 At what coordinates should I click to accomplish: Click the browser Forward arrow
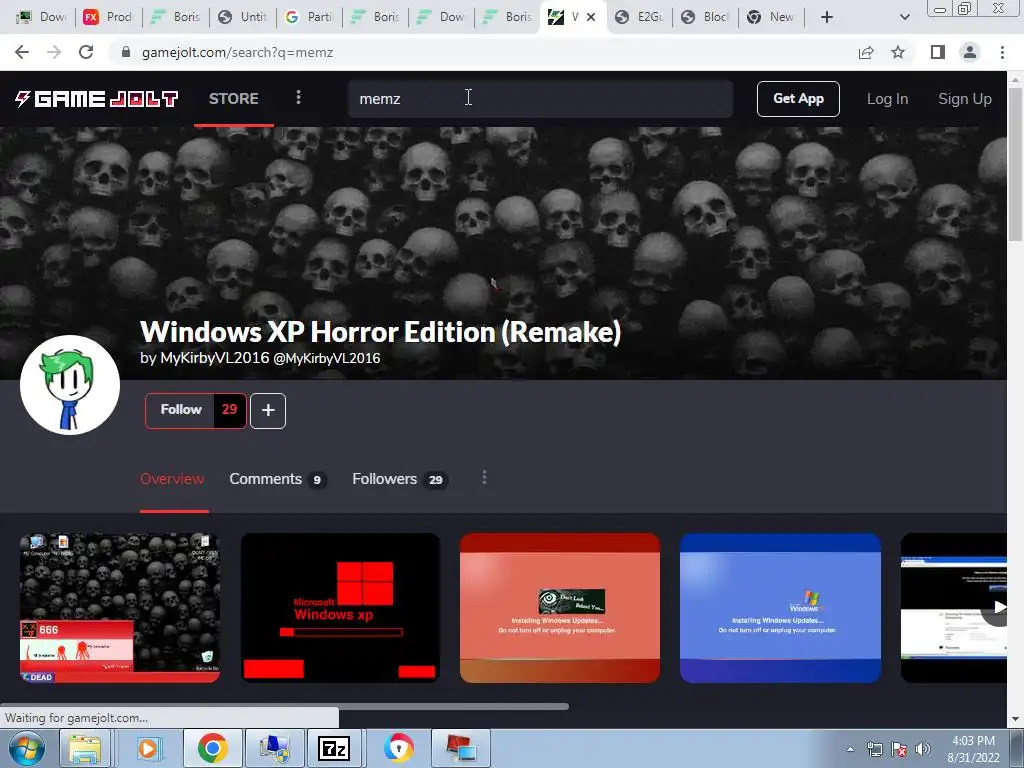click(54, 52)
